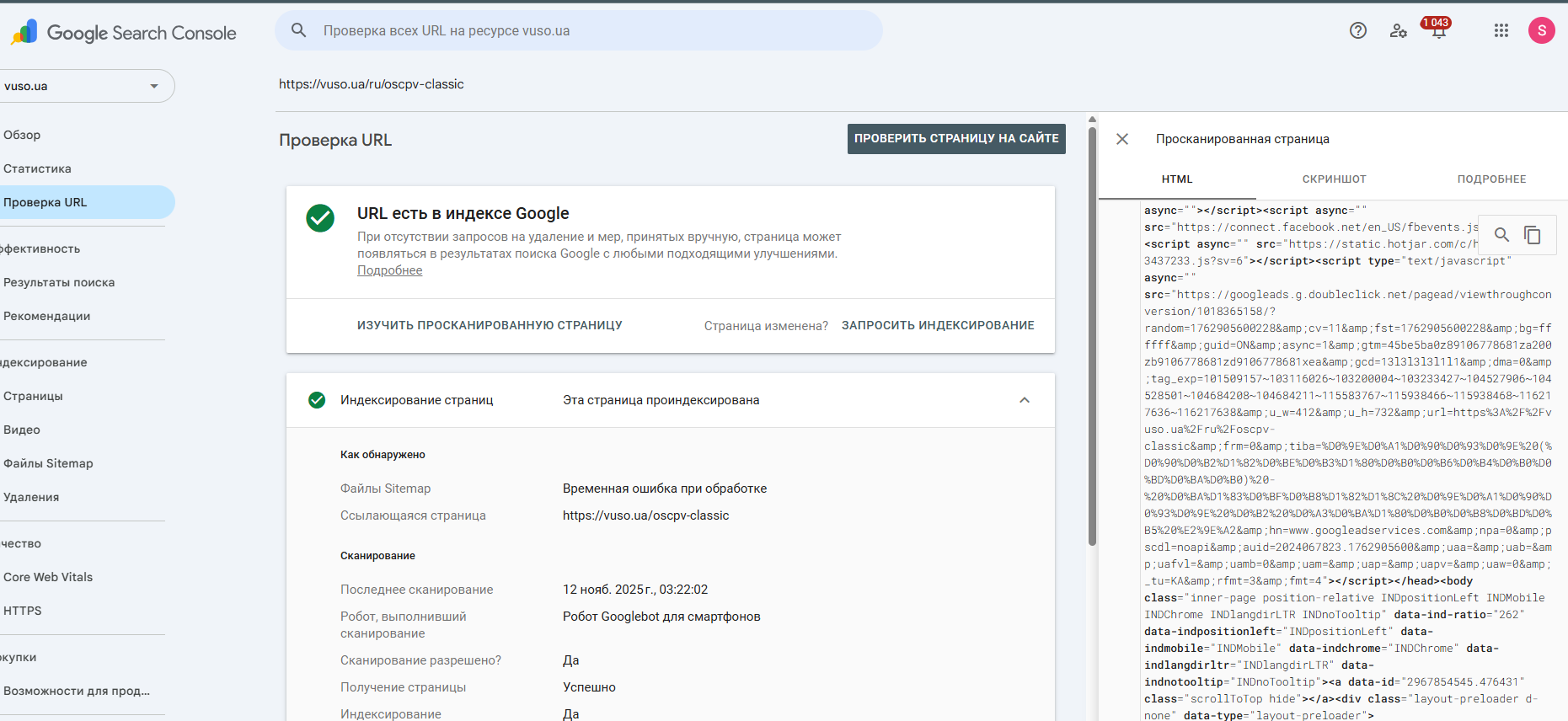Collapse the Индексирование страниц section
The width and height of the screenshot is (1568, 721).
point(1025,400)
